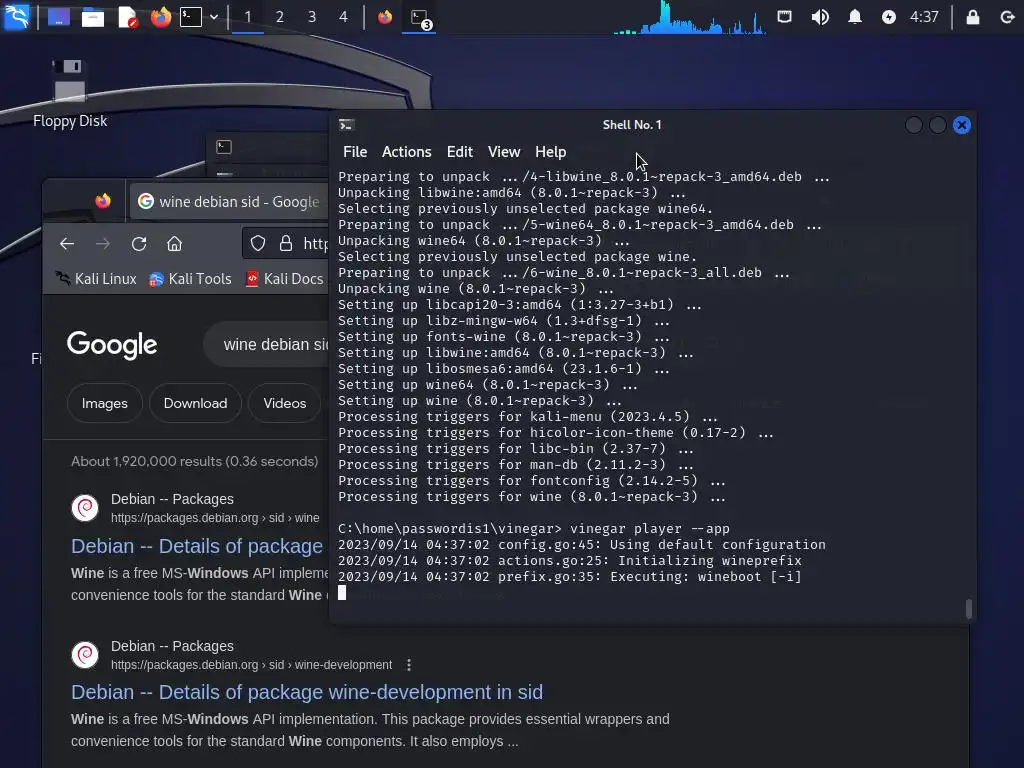Go forward in Firefox
The image size is (1024, 768).
pos(103,244)
